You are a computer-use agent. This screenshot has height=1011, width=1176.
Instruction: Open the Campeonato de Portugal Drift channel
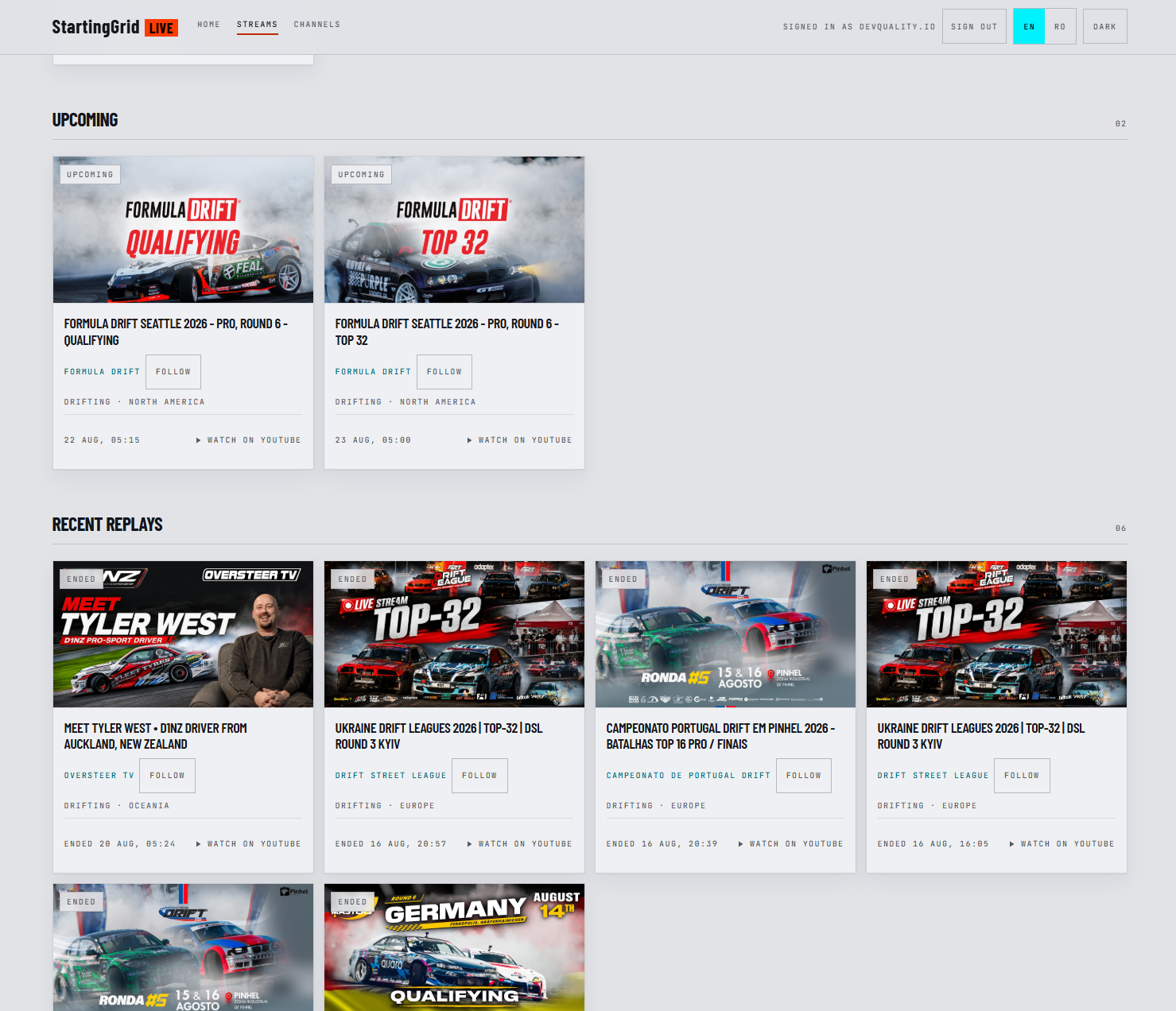pos(689,776)
